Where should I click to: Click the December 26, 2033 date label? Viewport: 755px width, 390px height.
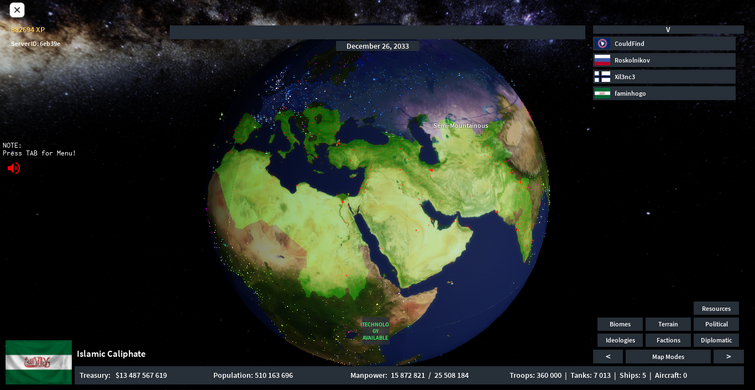click(x=378, y=46)
